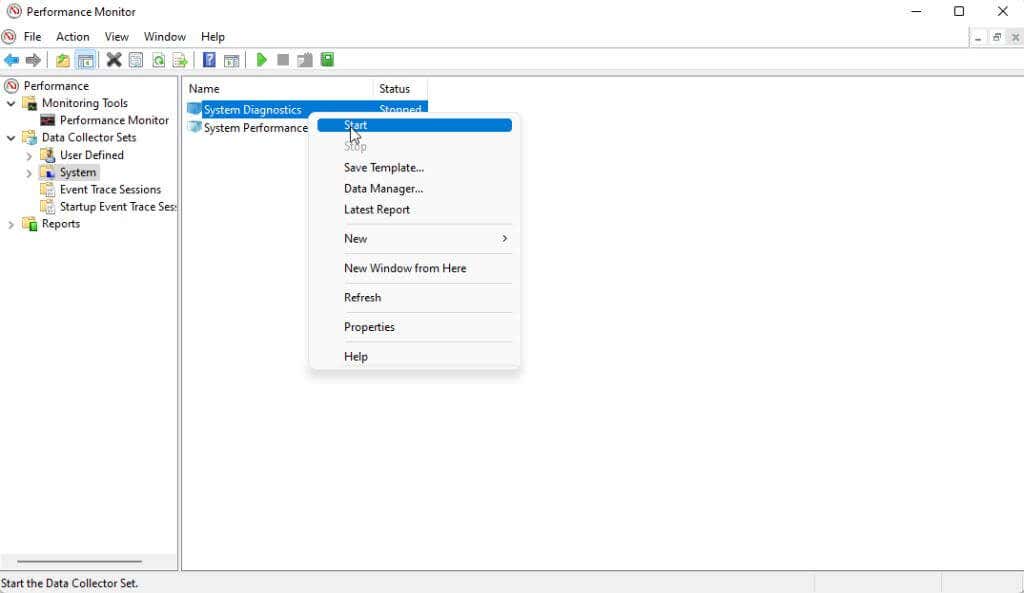
Task: Click the Show/Hide Action Pane icon
Action: tap(231, 60)
